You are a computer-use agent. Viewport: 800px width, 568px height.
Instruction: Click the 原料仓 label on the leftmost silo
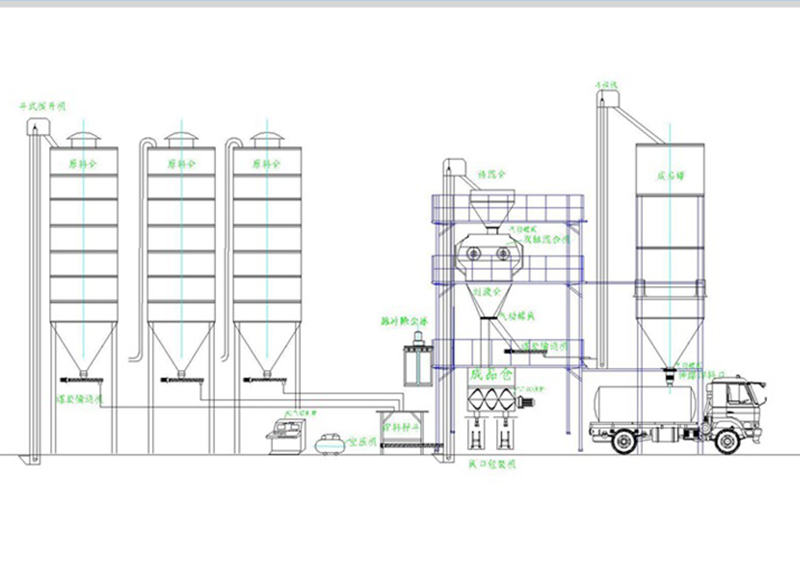pyautogui.click(x=84, y=162)
